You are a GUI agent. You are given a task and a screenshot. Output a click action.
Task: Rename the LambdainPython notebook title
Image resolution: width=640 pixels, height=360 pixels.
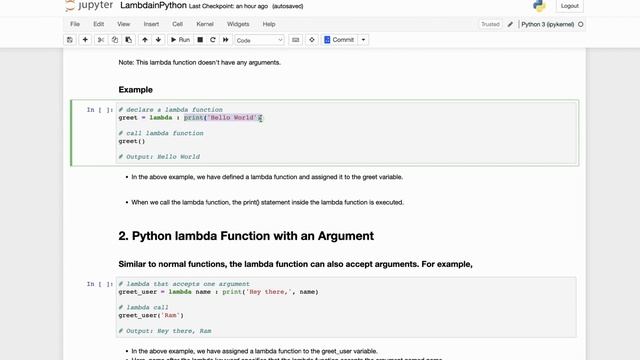[153, 6]
